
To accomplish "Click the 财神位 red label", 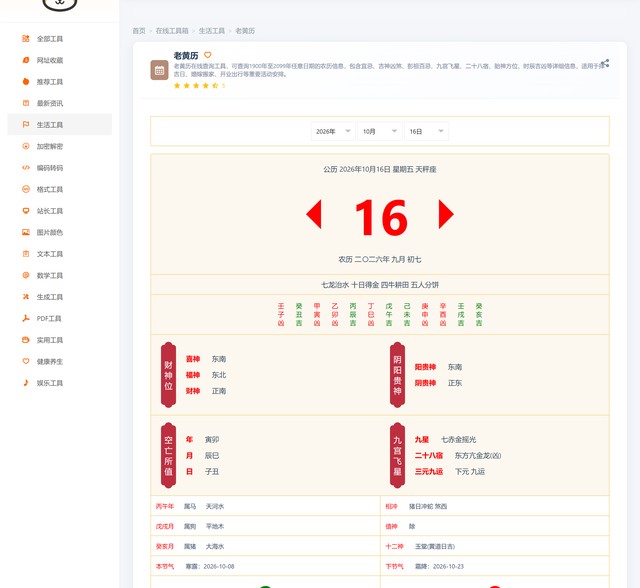I will click(169, 375).
